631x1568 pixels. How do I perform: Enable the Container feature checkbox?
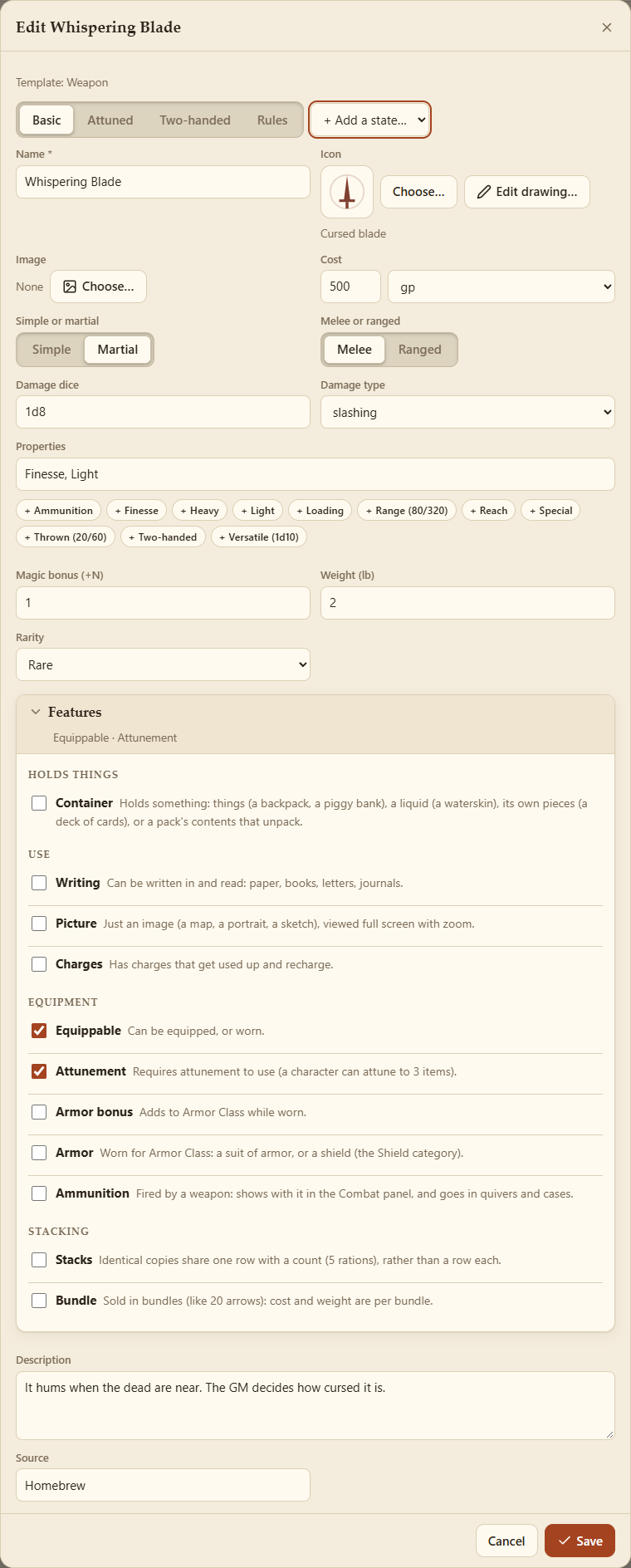(39, 803)
